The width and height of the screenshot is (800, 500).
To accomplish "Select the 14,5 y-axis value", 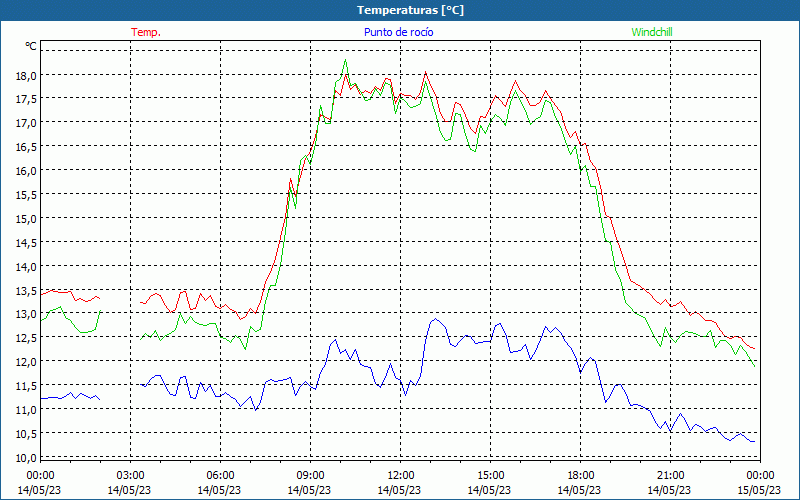I will pos(26,243).
